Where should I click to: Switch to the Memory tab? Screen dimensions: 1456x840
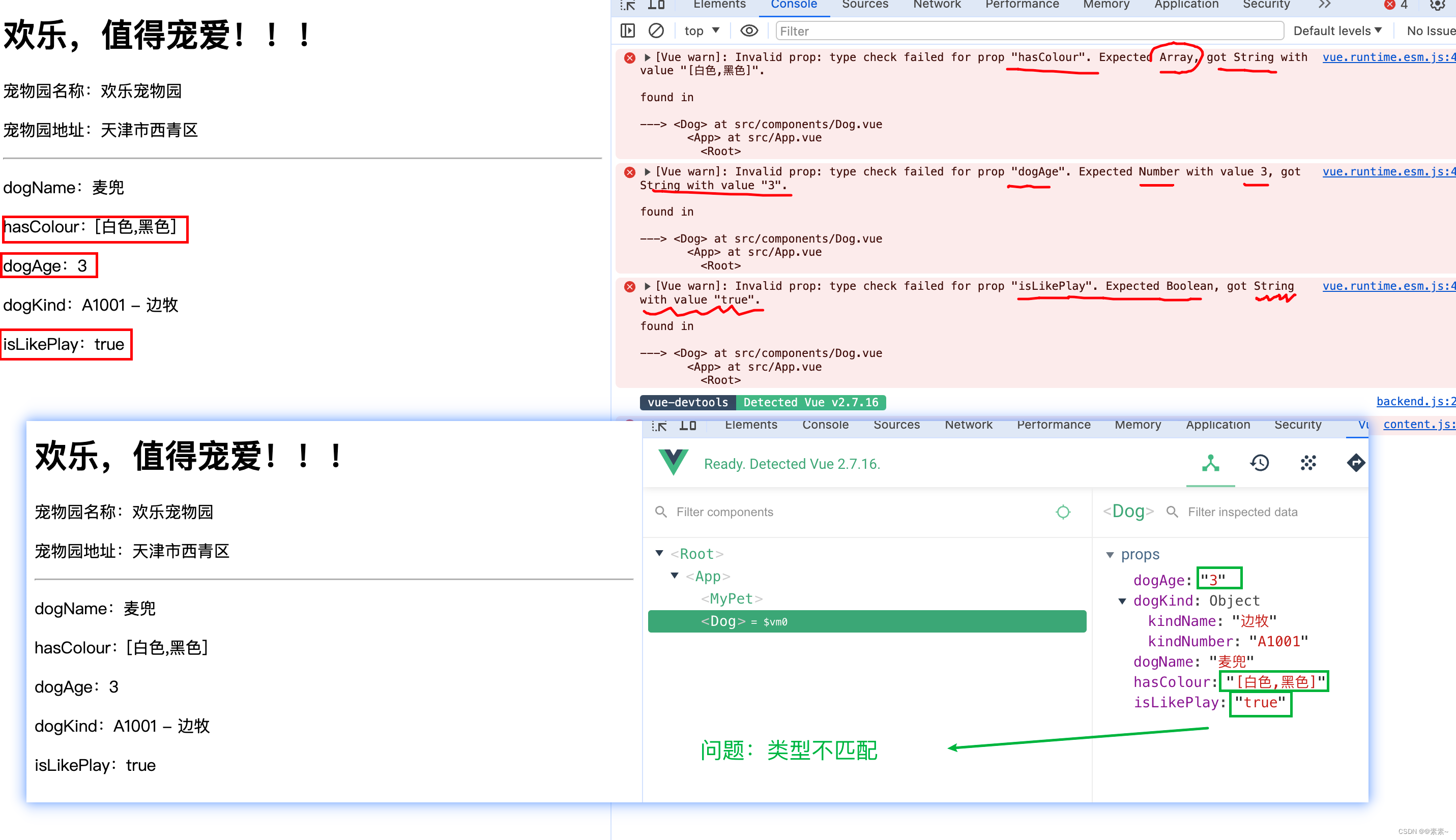(1105, 5)
